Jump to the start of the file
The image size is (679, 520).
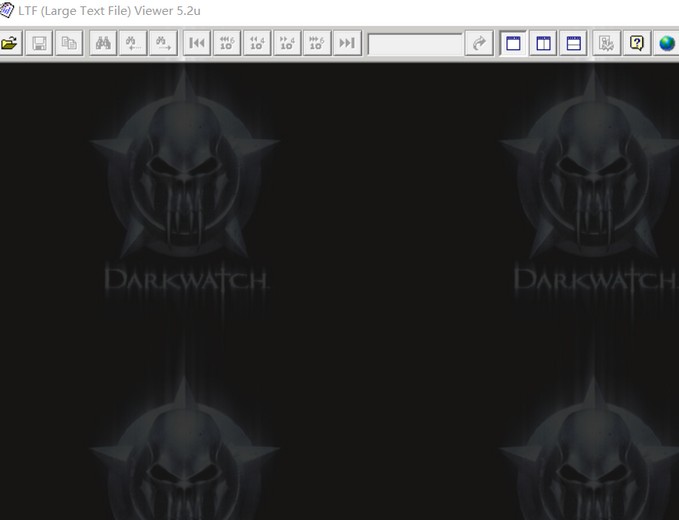[197, 43]
